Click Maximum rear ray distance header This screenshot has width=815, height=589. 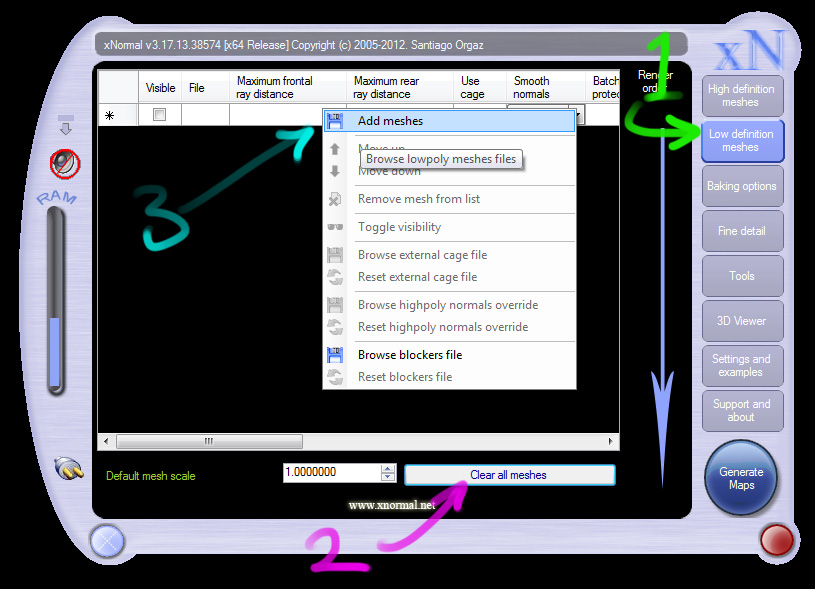(x=400, y=87)
